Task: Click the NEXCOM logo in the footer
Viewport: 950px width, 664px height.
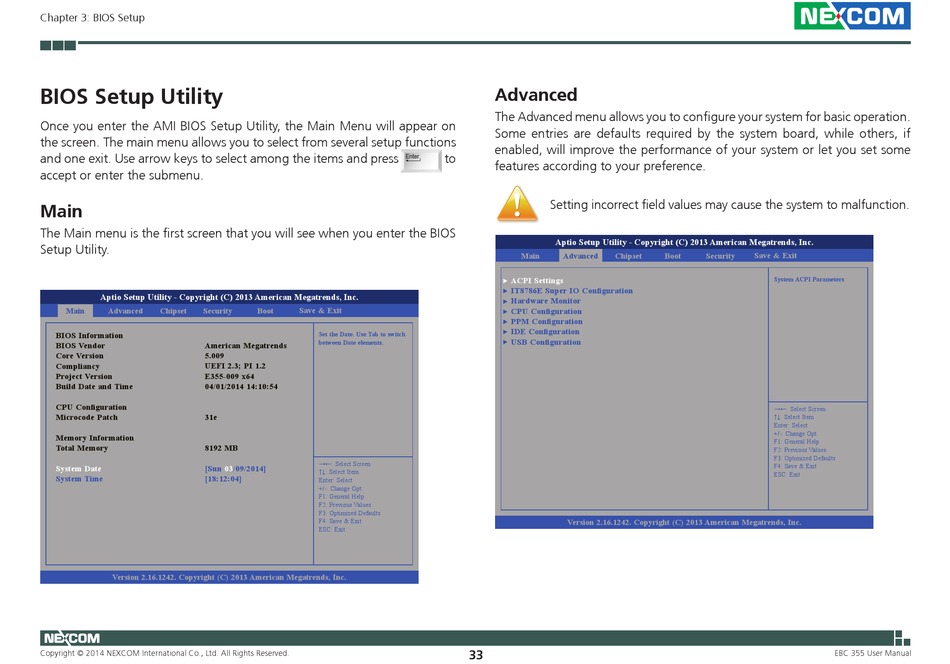Action: 71,638
